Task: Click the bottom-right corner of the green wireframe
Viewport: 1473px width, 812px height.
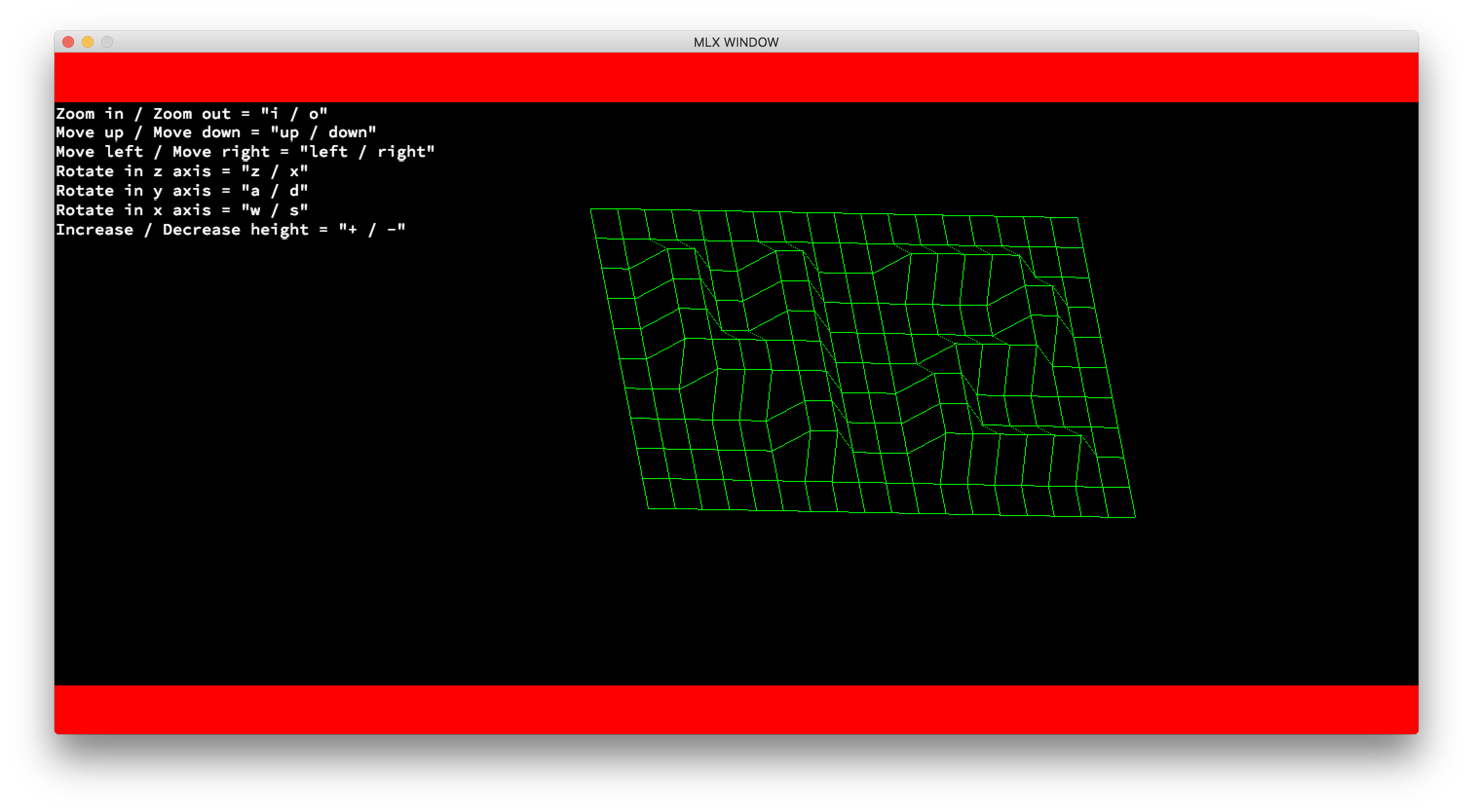Action: tap(1135, 517)
